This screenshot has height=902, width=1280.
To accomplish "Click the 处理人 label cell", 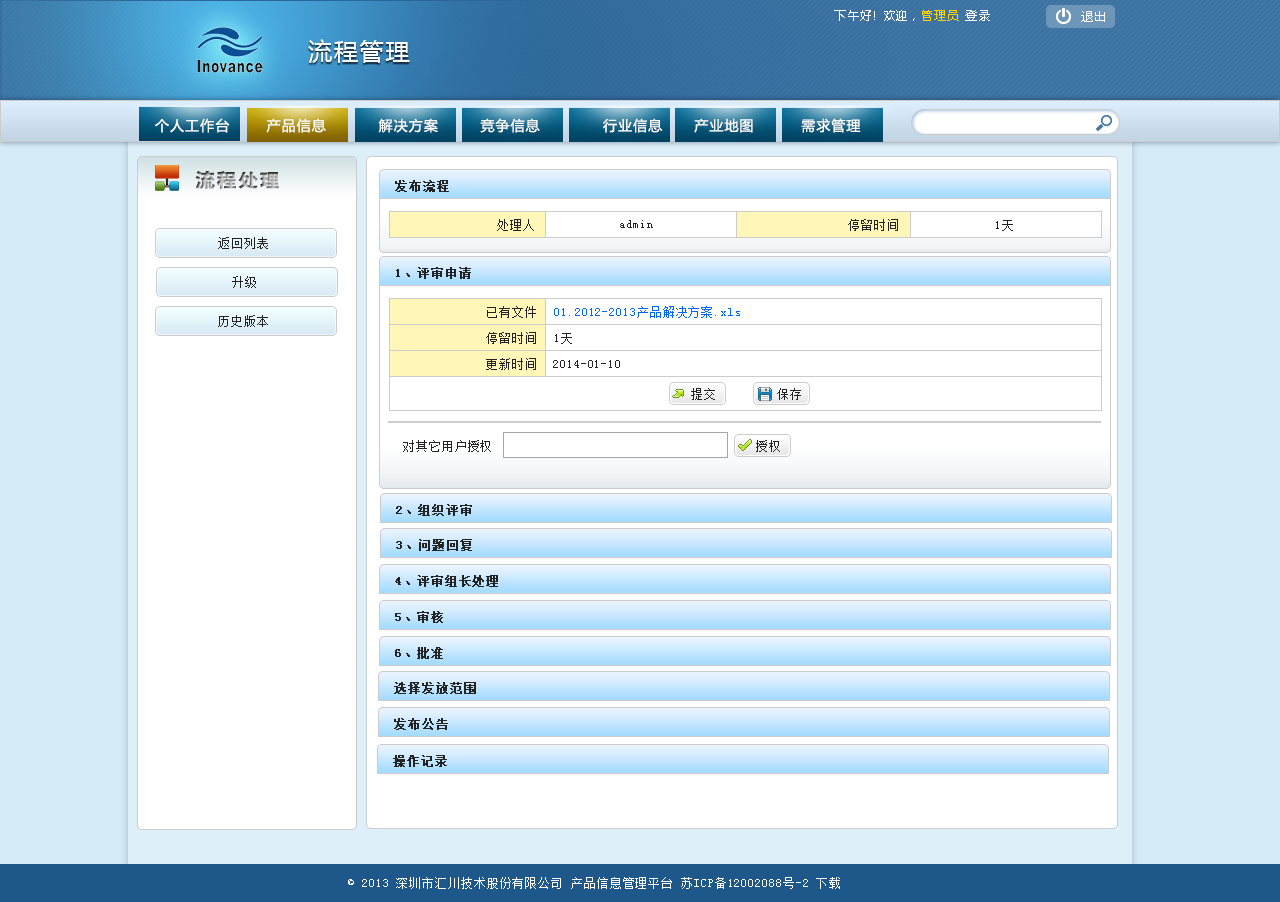I will pos(467,224).
